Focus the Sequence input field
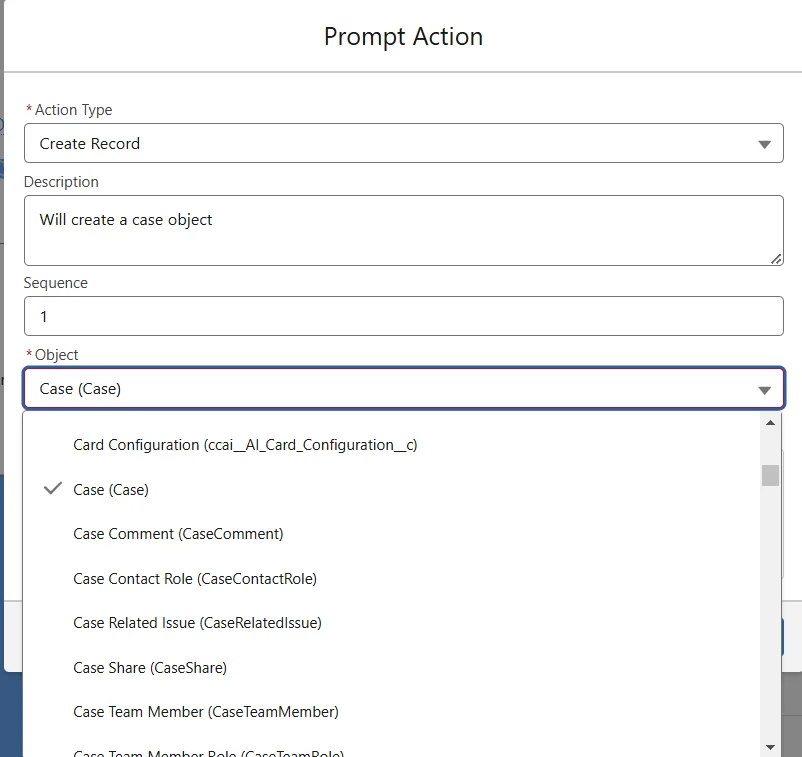The width and height of the screenshot is (802, 757). tap(403, 316)
